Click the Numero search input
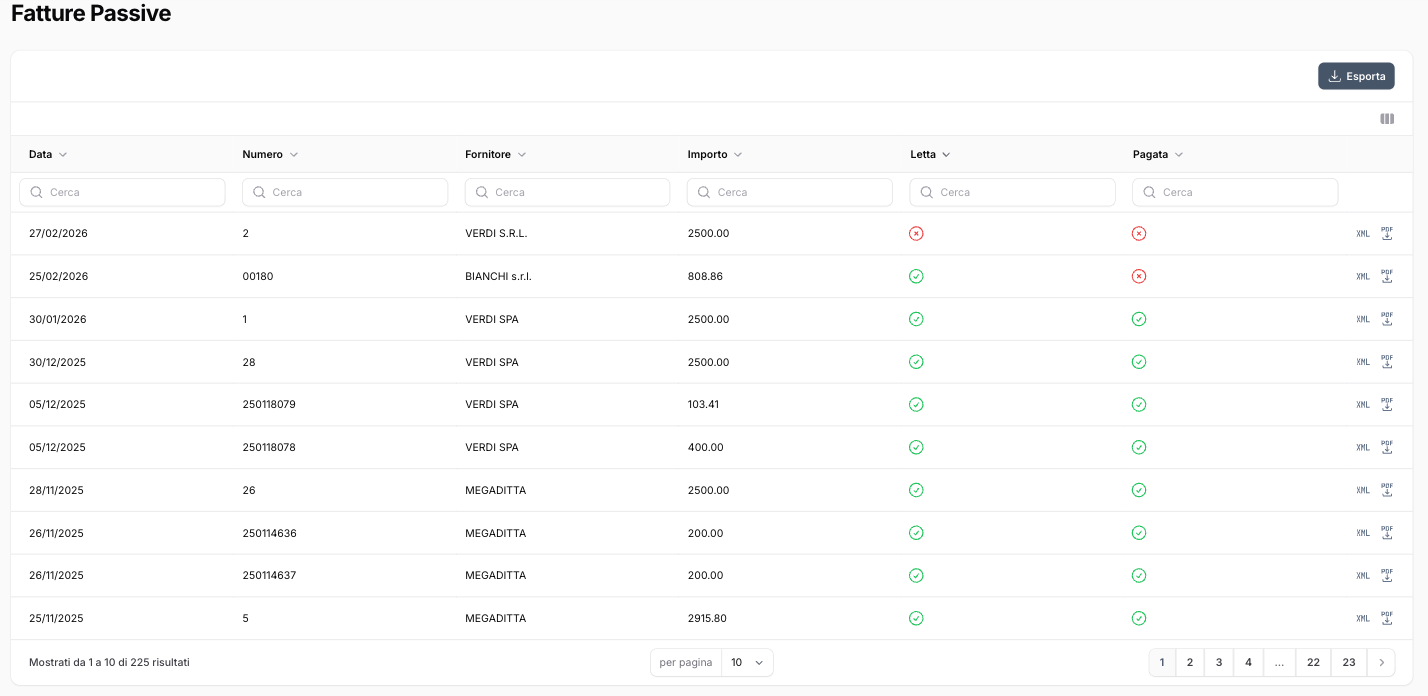 [x=345, y=192]
